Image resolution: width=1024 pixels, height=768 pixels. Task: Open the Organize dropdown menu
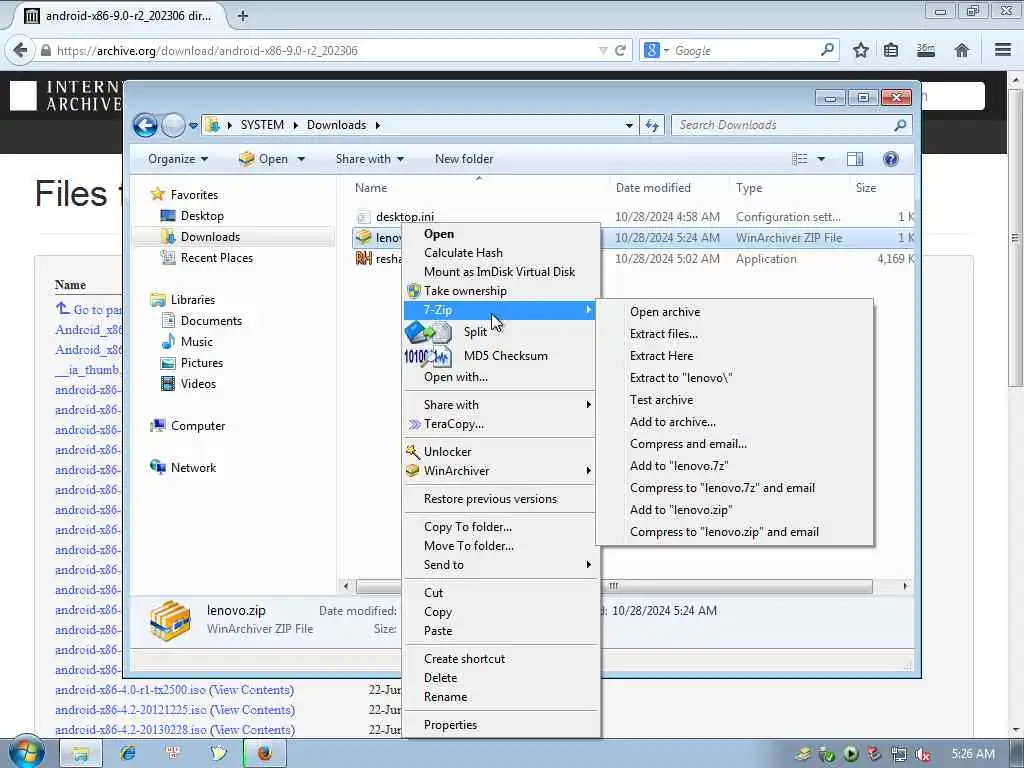point(178,159)
